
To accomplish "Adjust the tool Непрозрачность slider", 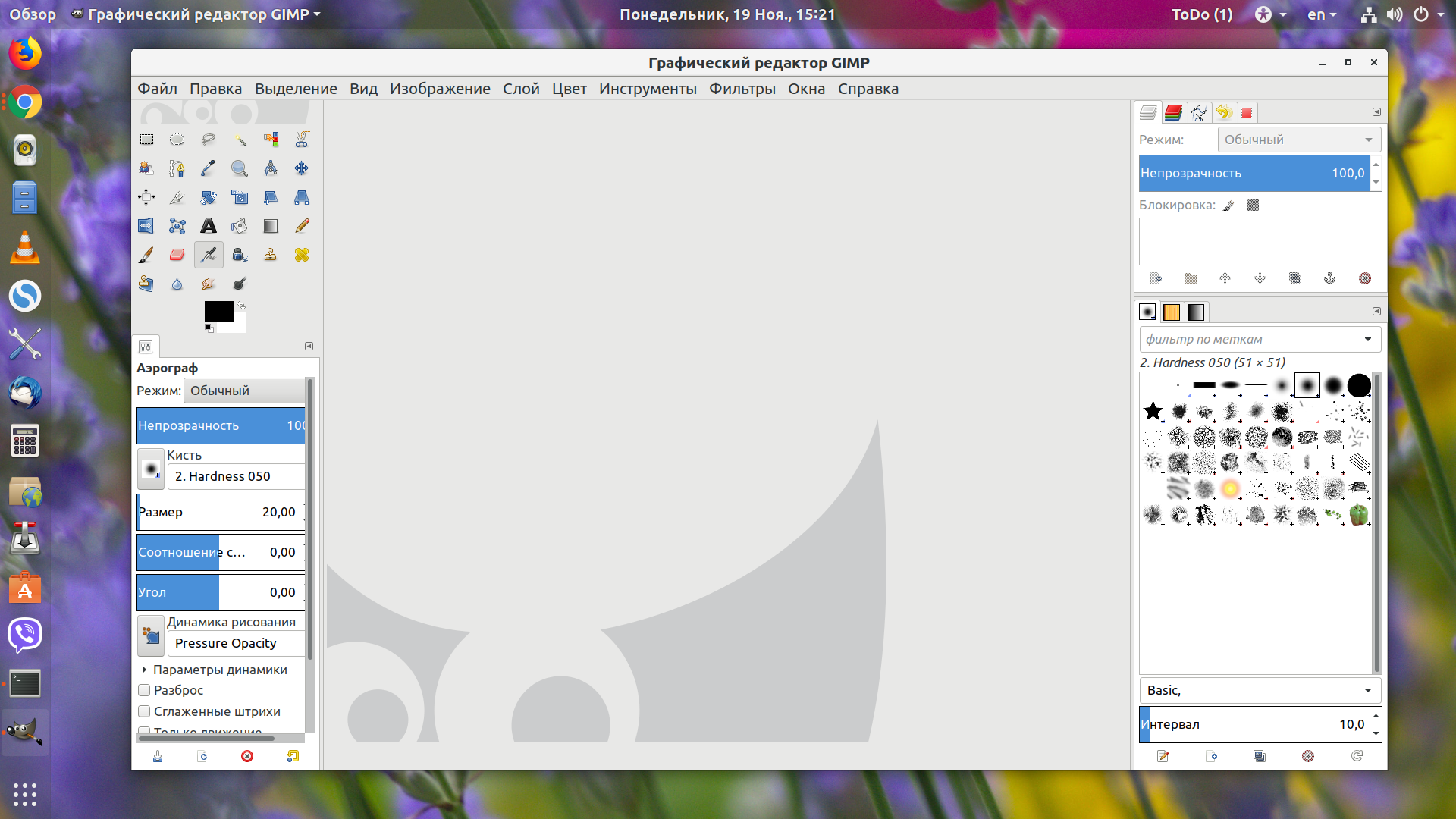I will (221, 425).
